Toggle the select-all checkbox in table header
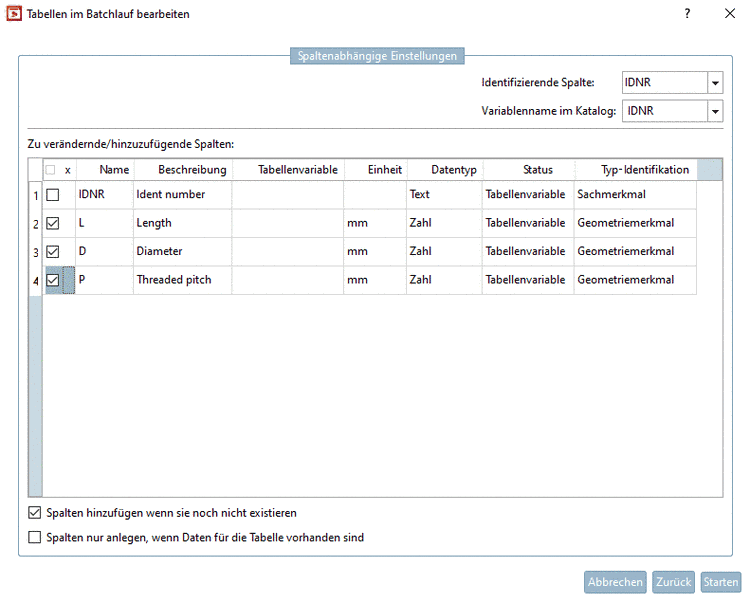This screenshot has height=603, width=750. click(x=50, y=170)
